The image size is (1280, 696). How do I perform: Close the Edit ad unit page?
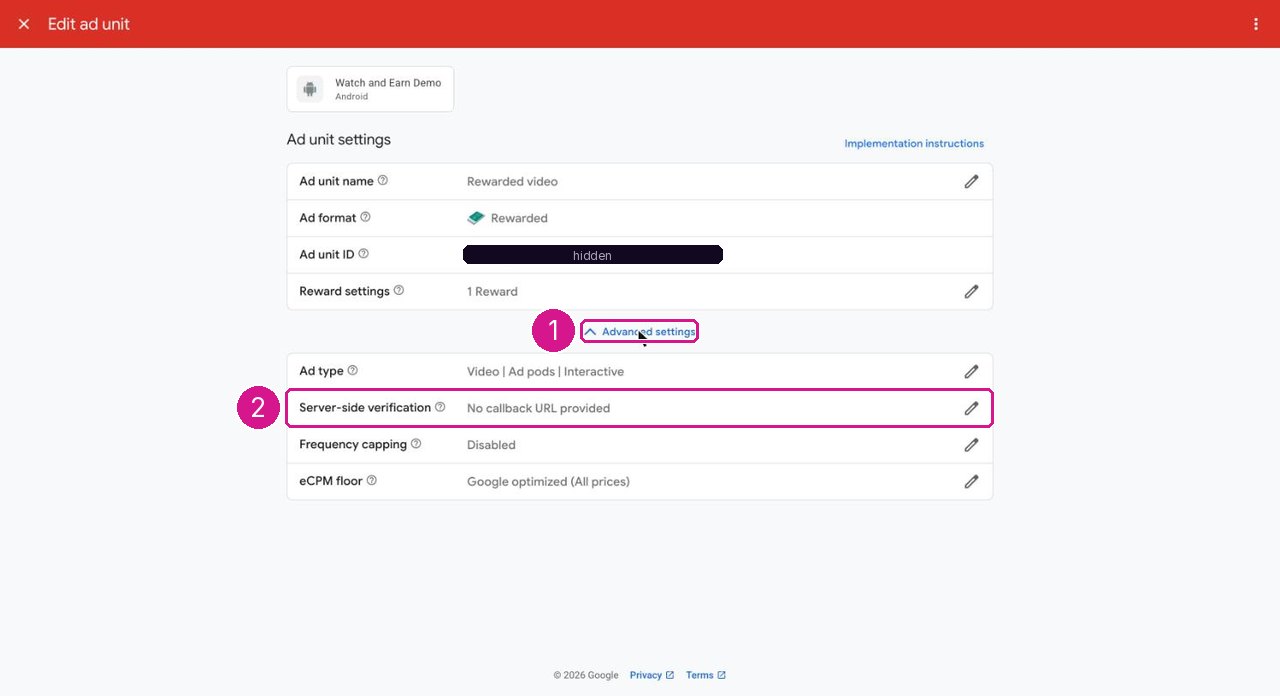point(24,24)
